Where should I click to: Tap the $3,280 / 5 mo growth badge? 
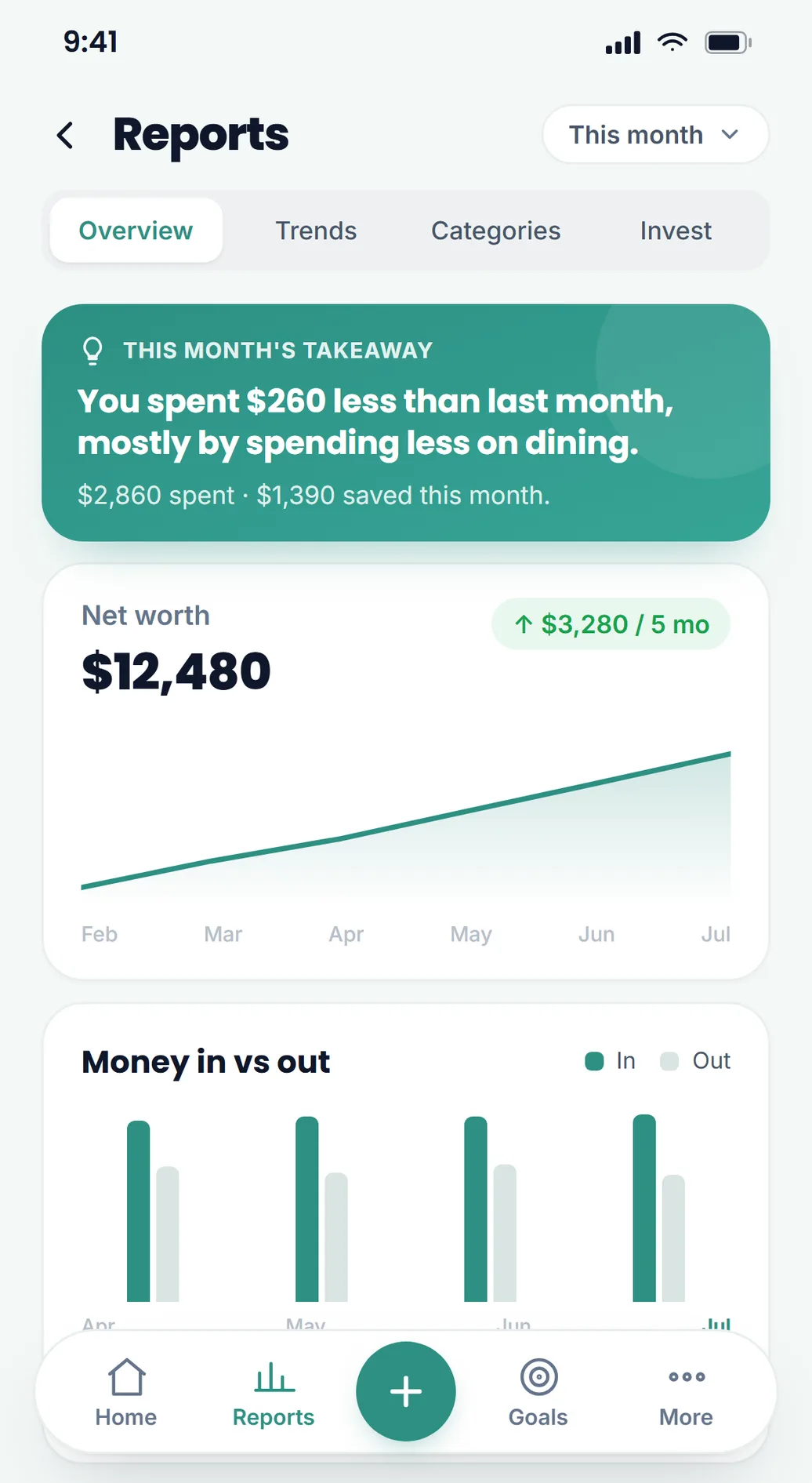(611, 624)
